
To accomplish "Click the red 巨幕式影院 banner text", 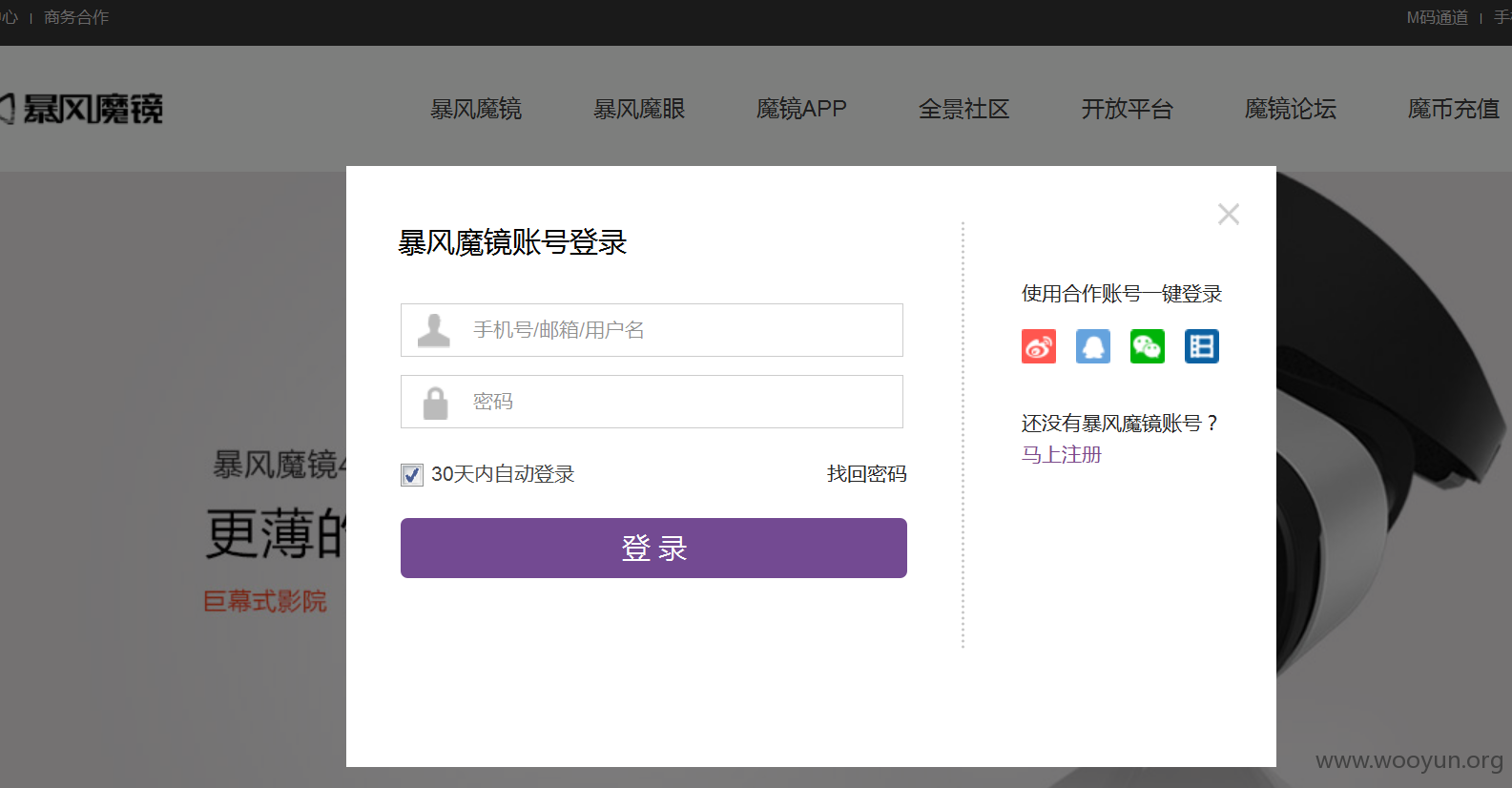I will (265, 601).
